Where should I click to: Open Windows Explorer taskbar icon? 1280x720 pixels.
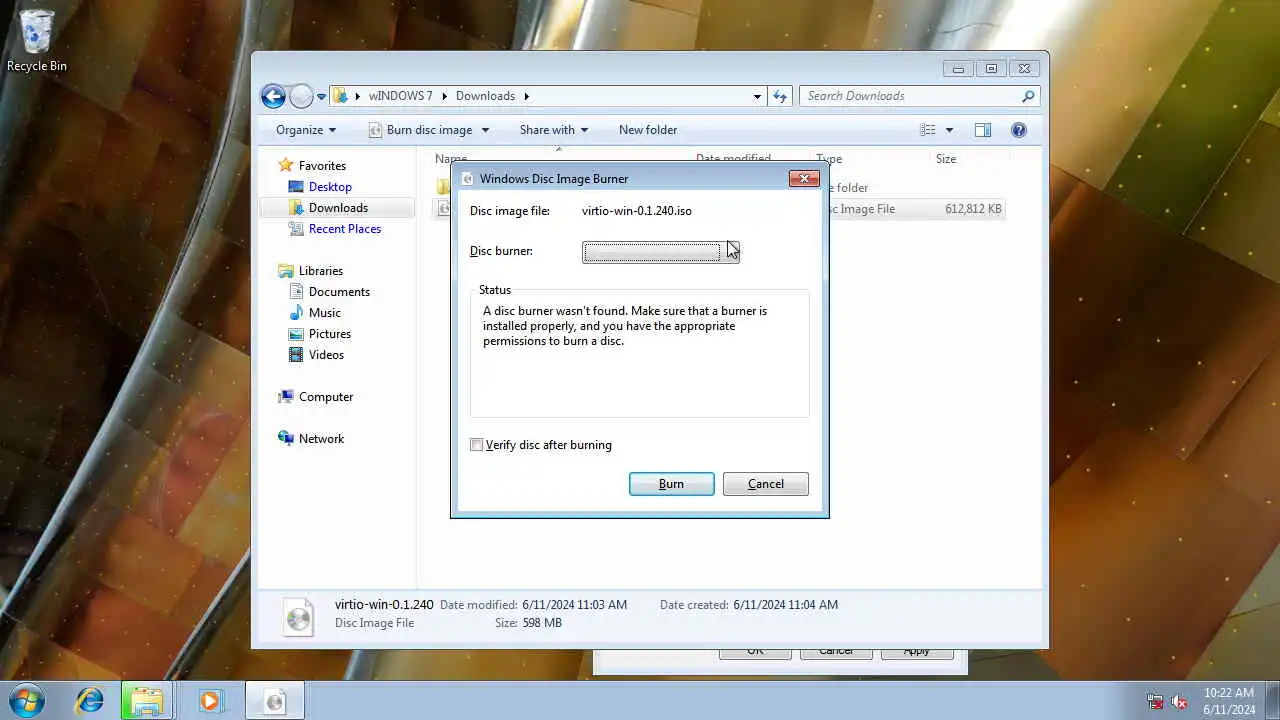coord(147,701)
